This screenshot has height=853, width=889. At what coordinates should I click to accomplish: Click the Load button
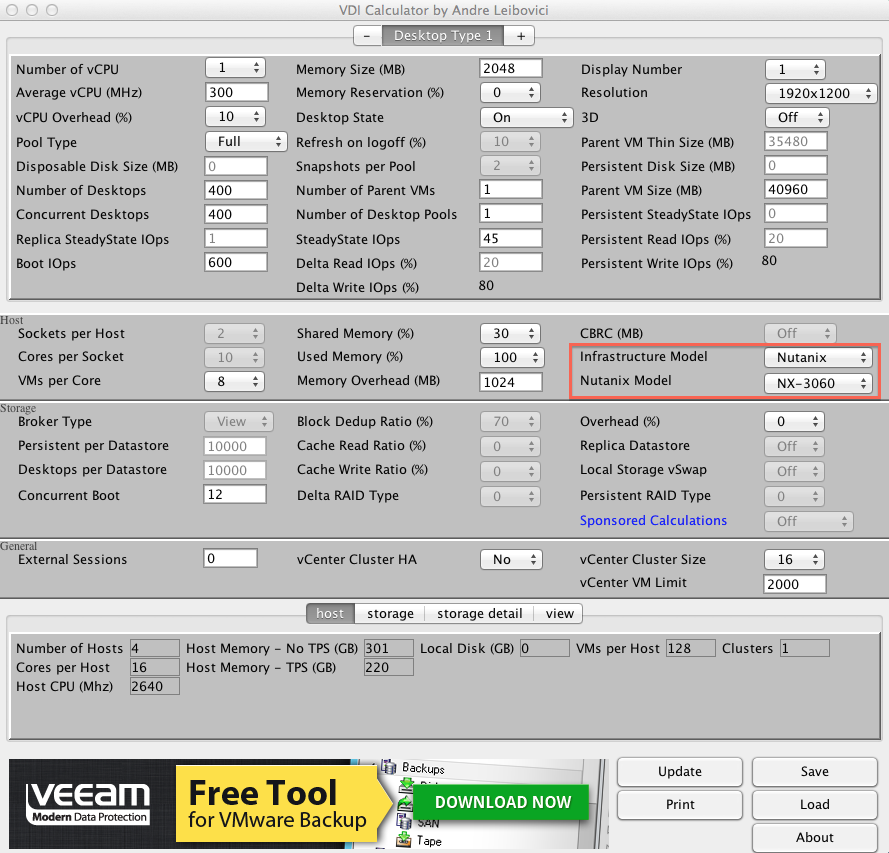pyautogui.click(x=815, y=804)
